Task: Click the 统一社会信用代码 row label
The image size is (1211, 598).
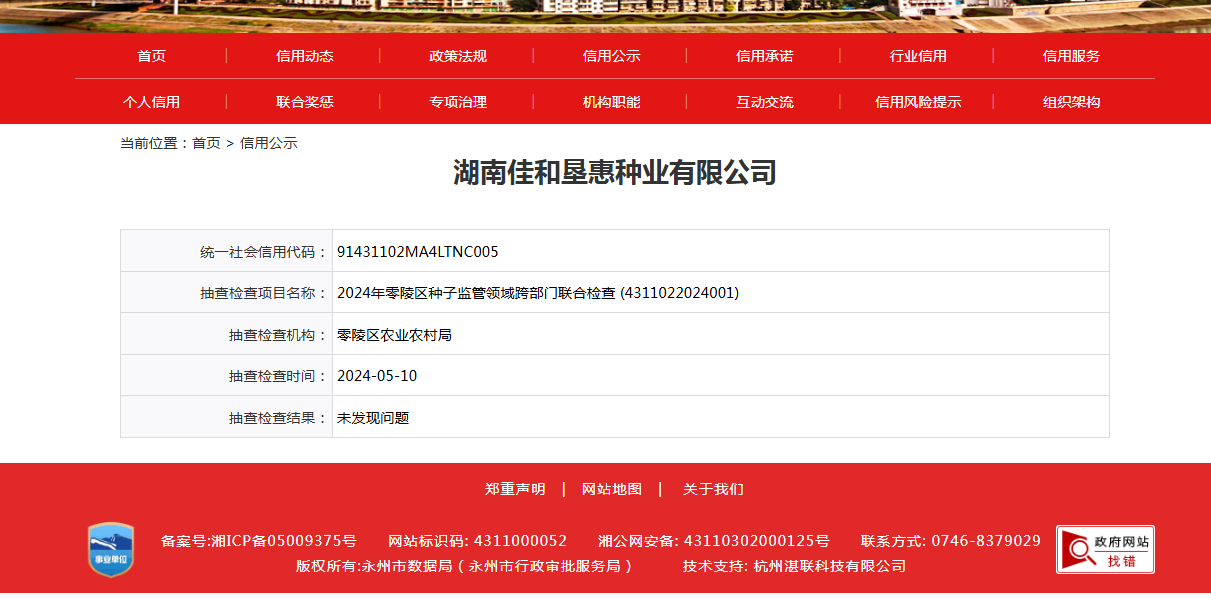Action: (x=264, y=252)
